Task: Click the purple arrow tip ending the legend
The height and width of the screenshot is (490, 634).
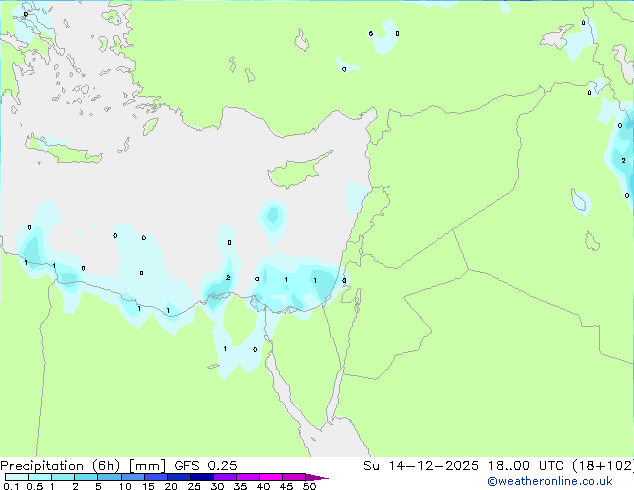Action: click(x=317, y=477)
